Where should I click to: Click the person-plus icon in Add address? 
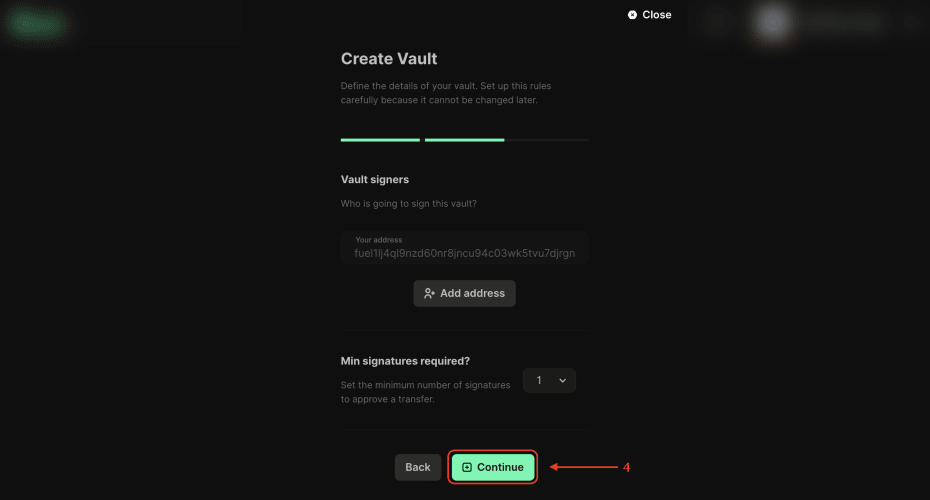[x=429, y=293]
